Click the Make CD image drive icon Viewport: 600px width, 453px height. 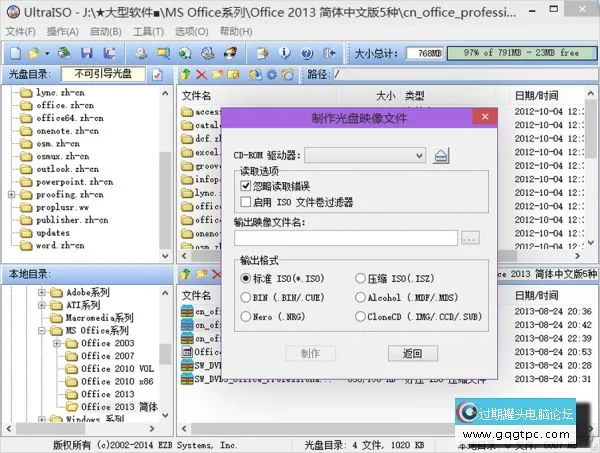tap(141, 53)
